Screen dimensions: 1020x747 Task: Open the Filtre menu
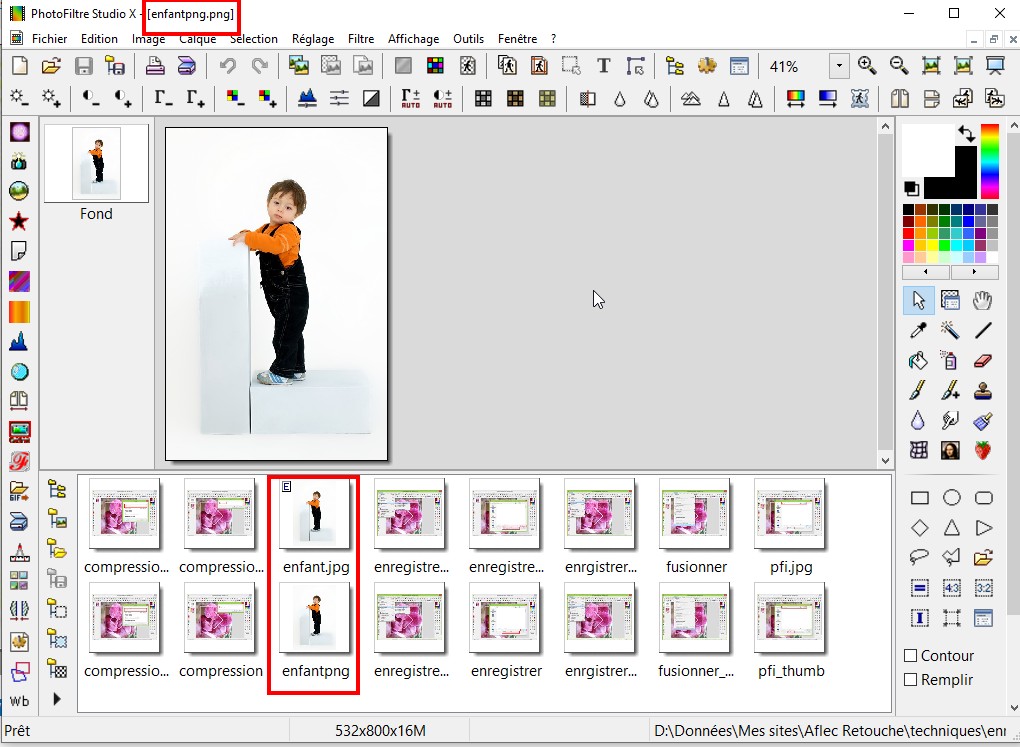pos(361,39)
